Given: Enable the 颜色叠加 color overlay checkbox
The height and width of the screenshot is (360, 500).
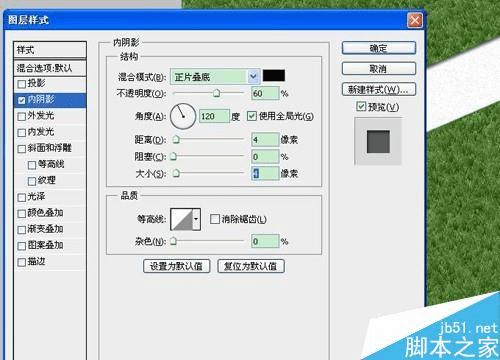Looking at the screenshot, I should tap(22, 213).
